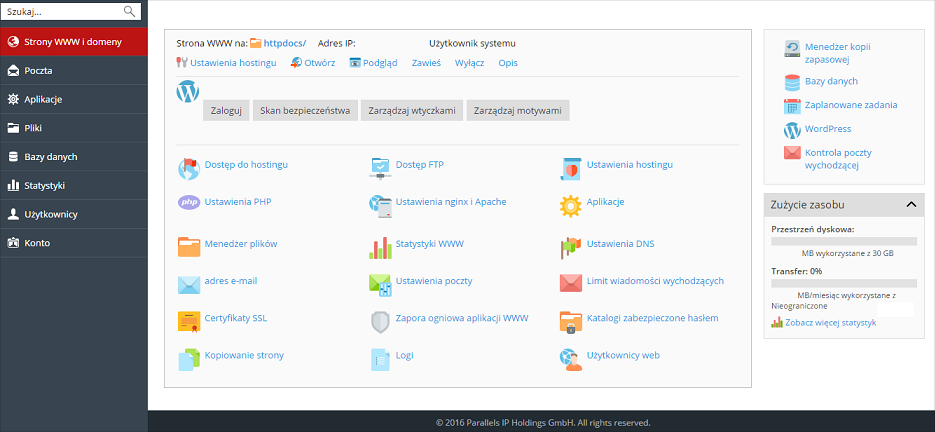Click the Opis link
Screen dimensions: 935x432
508,63
